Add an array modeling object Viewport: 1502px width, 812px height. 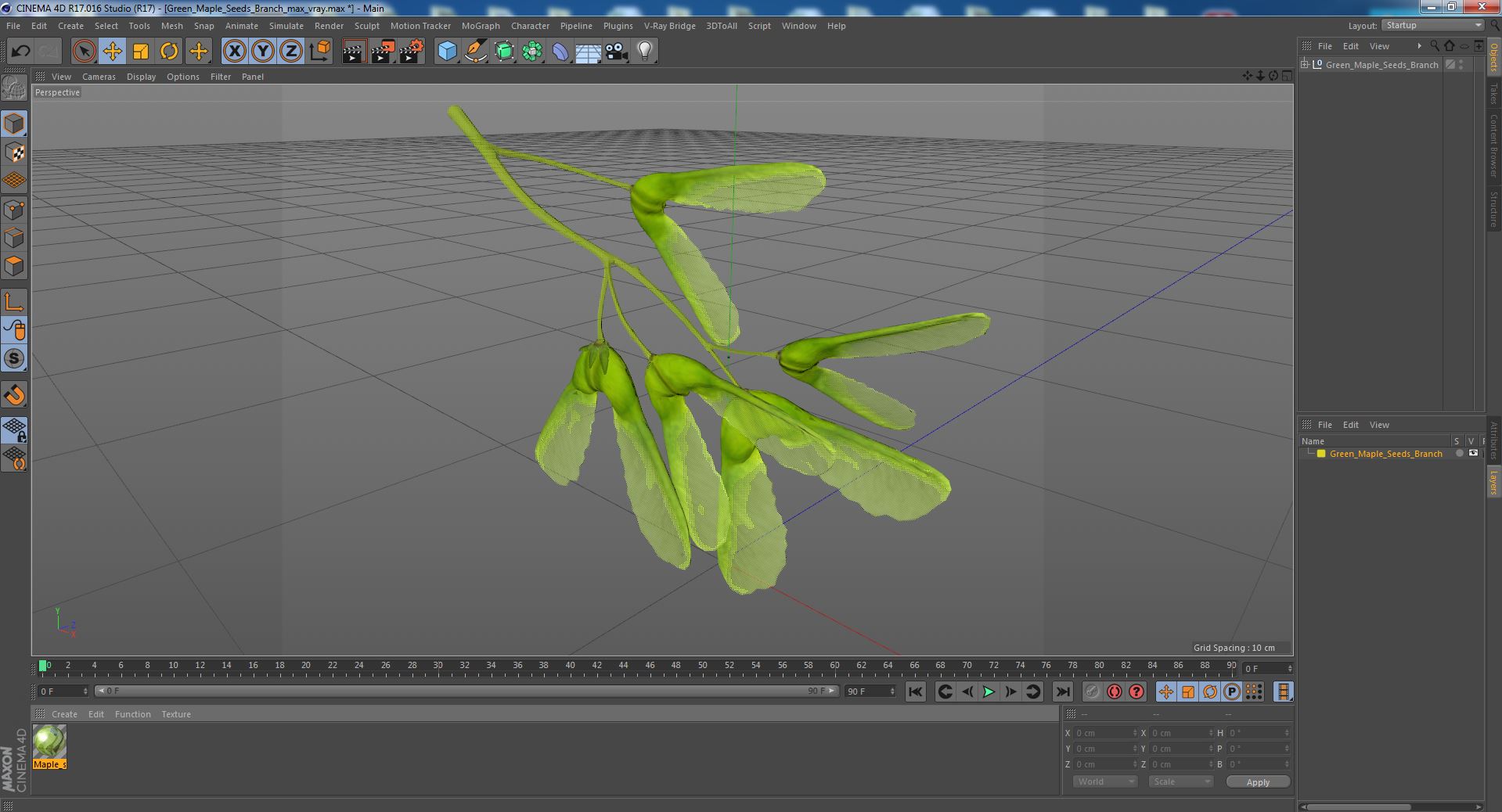tap(532, 52)
